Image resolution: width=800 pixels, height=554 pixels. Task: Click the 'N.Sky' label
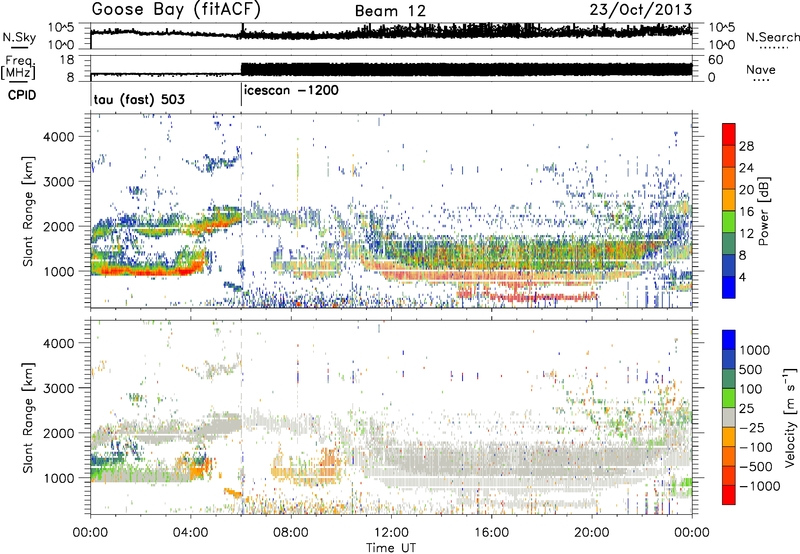pyautogui.click(x=19, y=37)
